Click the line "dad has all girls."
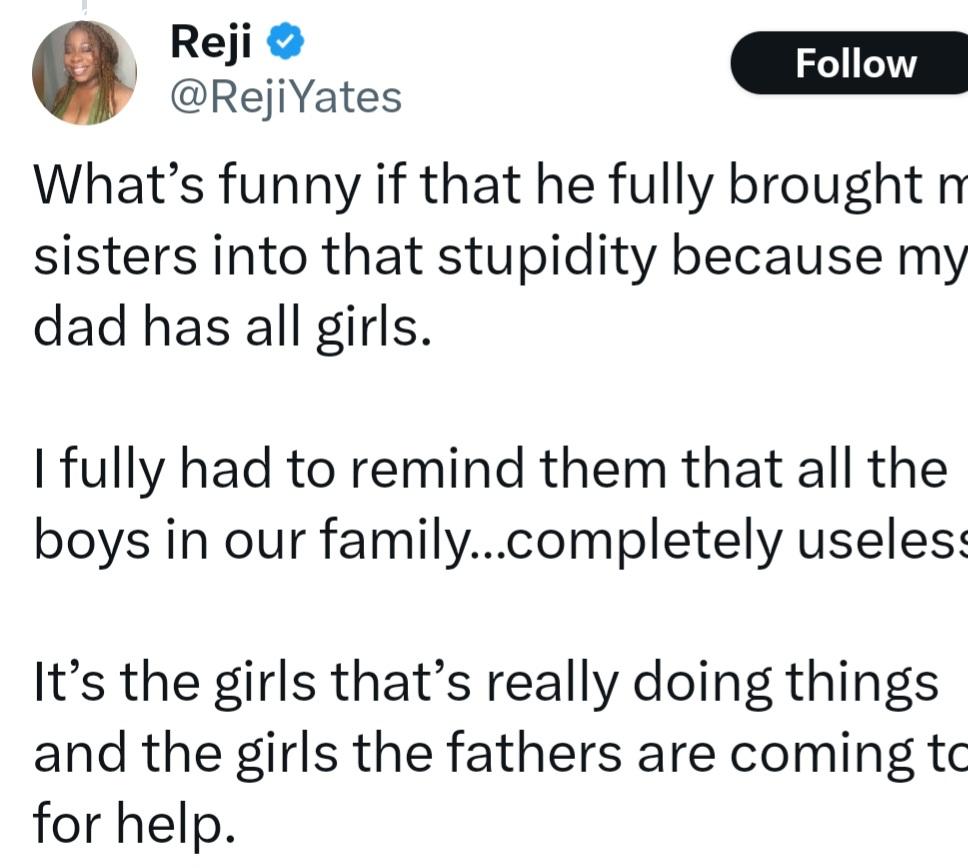The width and height of the screenshot is (968, 868). 233,326
